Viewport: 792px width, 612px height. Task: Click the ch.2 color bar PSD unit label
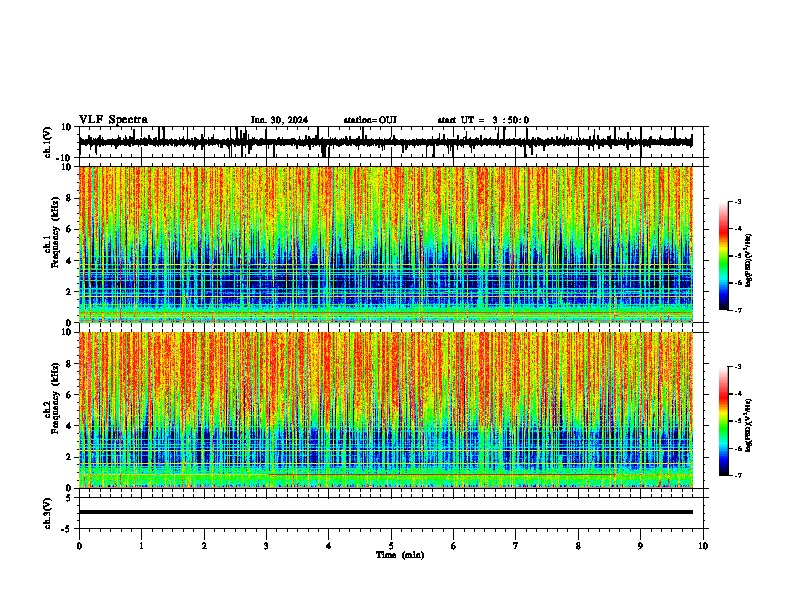point(748,425)
